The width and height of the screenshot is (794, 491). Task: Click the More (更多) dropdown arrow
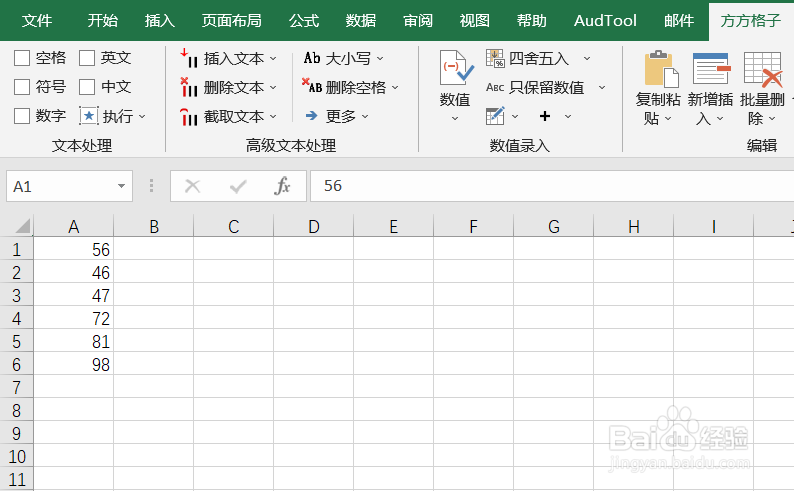365,116
